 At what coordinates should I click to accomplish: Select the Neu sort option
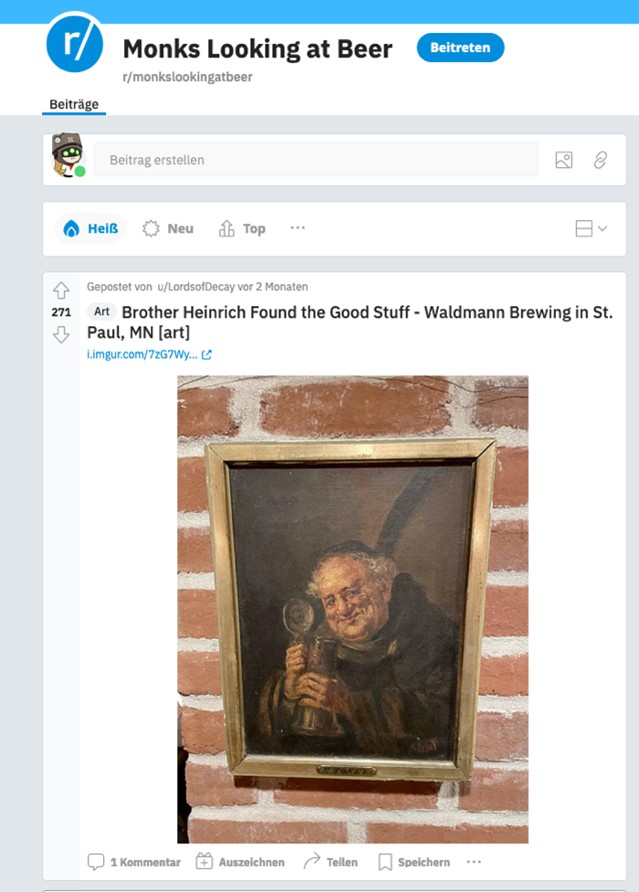click(168, 229)
